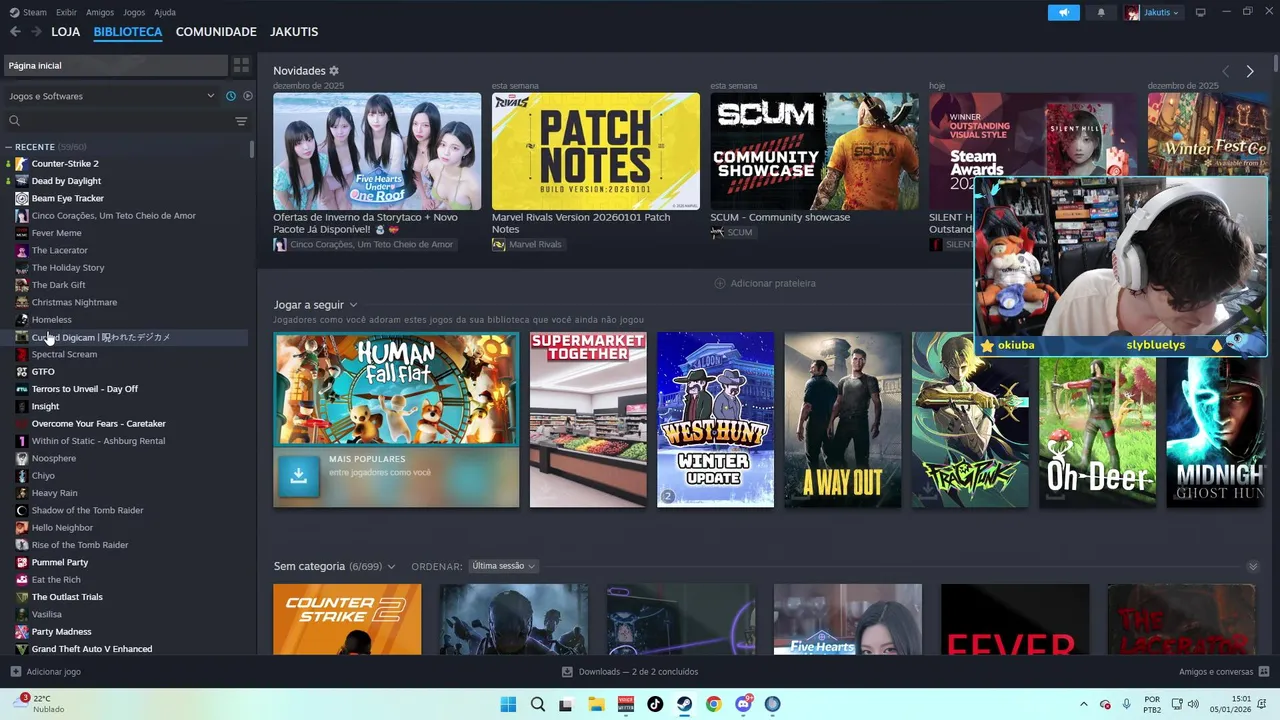This screenshot has width=1280, height=720.
Task: Open Google Chrome from taskbar
Action: click(x=713, y=704)
